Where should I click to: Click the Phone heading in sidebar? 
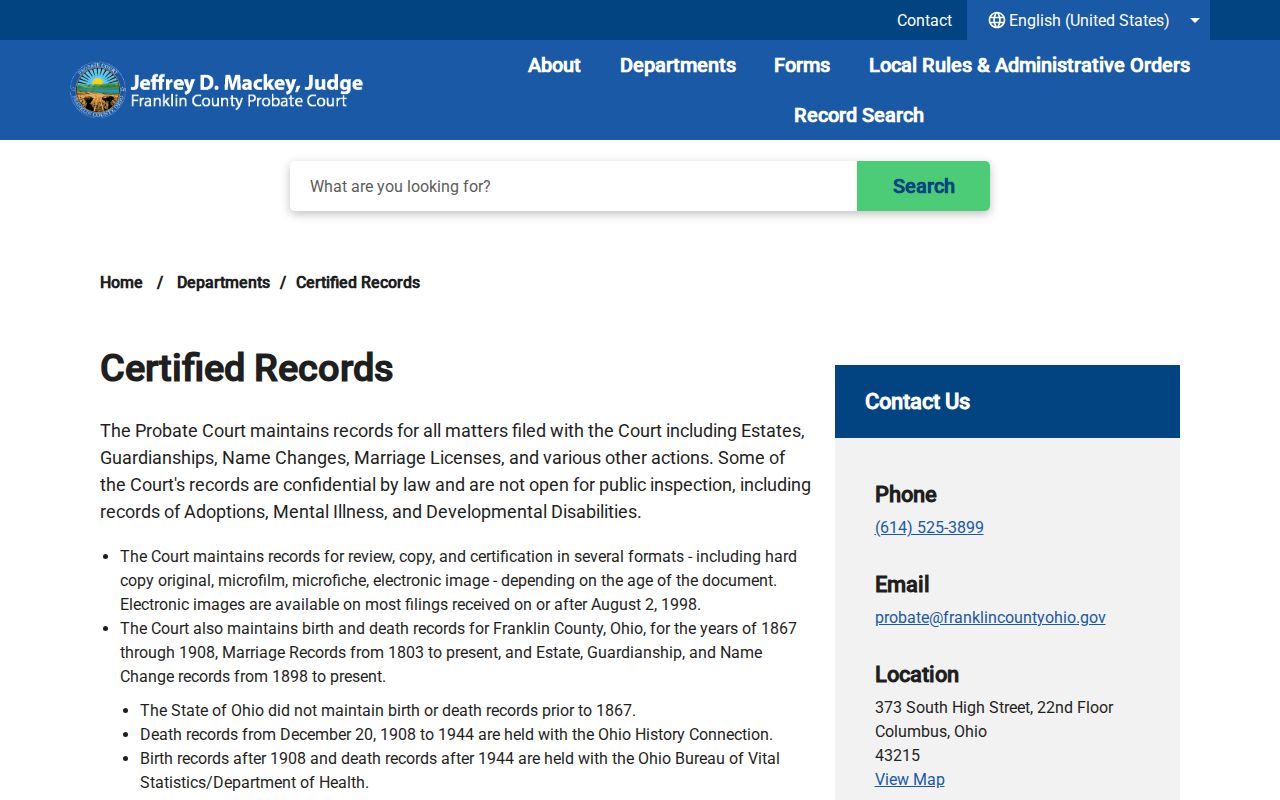click(906, 494)
